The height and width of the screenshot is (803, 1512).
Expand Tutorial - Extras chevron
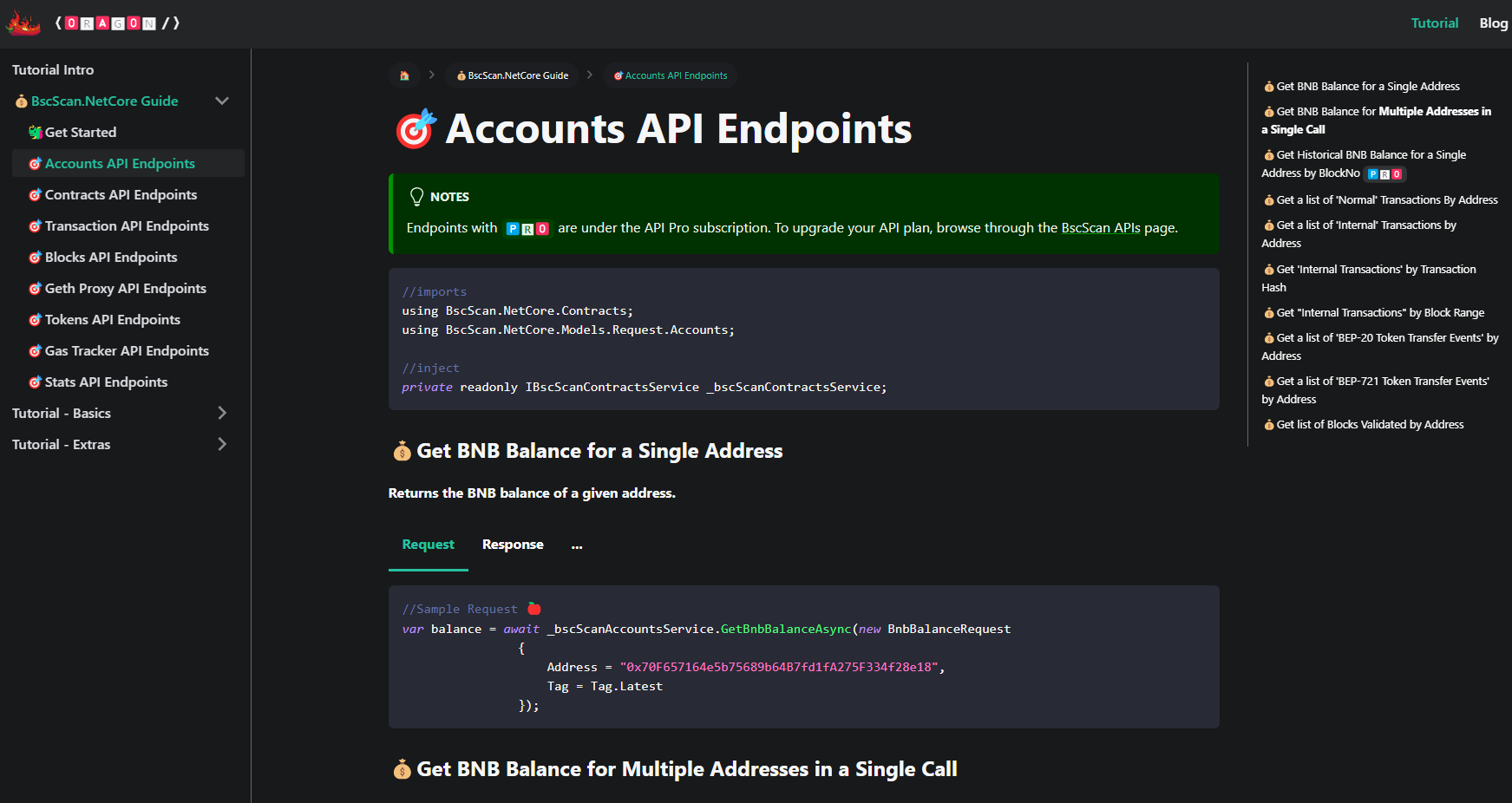coord(222,444)
